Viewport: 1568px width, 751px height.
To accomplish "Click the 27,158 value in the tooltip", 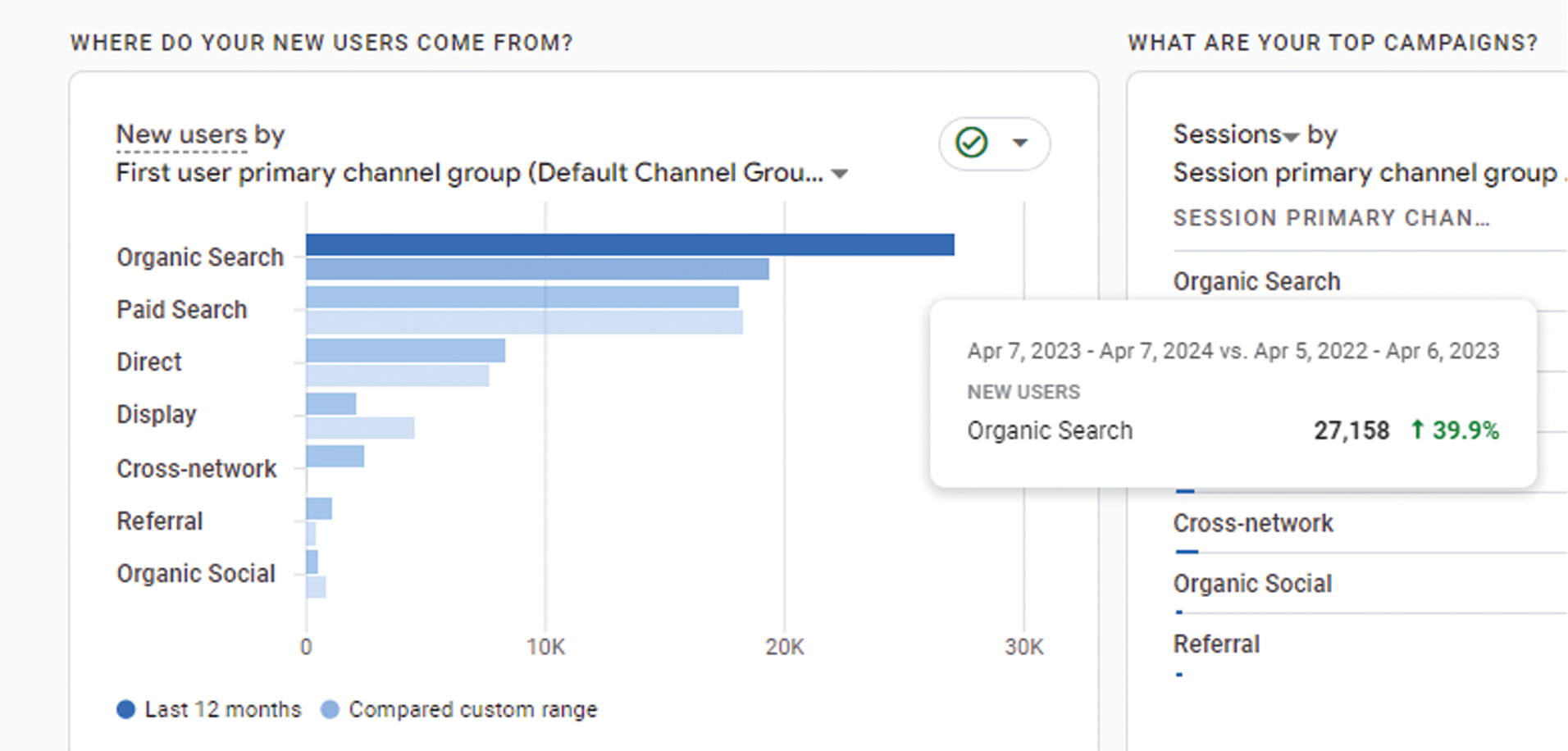I will pyautogui.click(x=1351, y=430).
